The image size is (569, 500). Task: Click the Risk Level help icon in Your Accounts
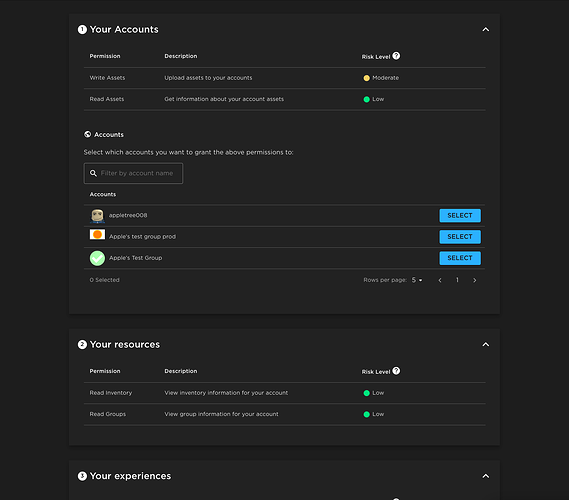tap(396, 56)
